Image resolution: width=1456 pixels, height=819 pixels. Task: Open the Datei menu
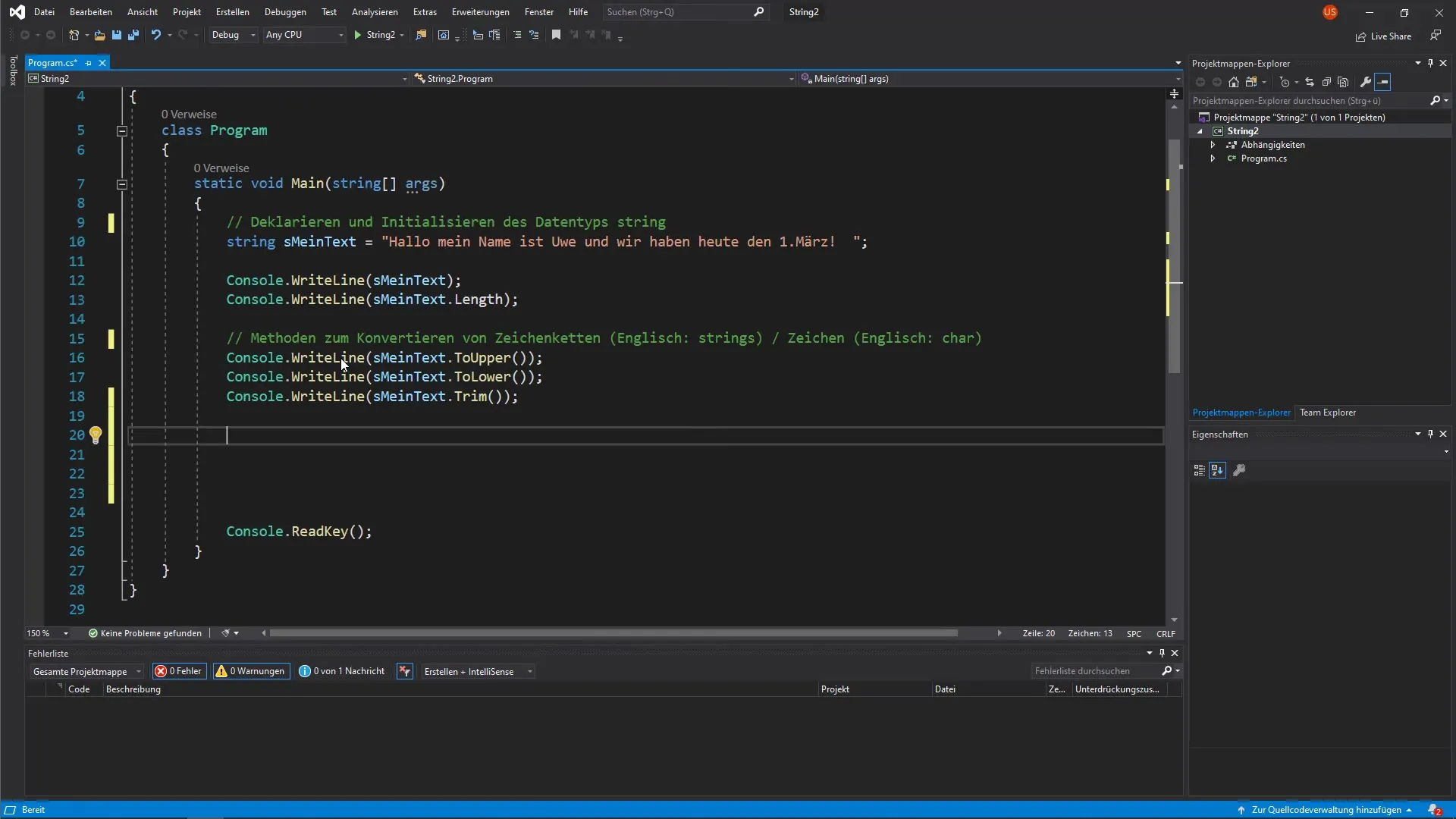[44, 12]
